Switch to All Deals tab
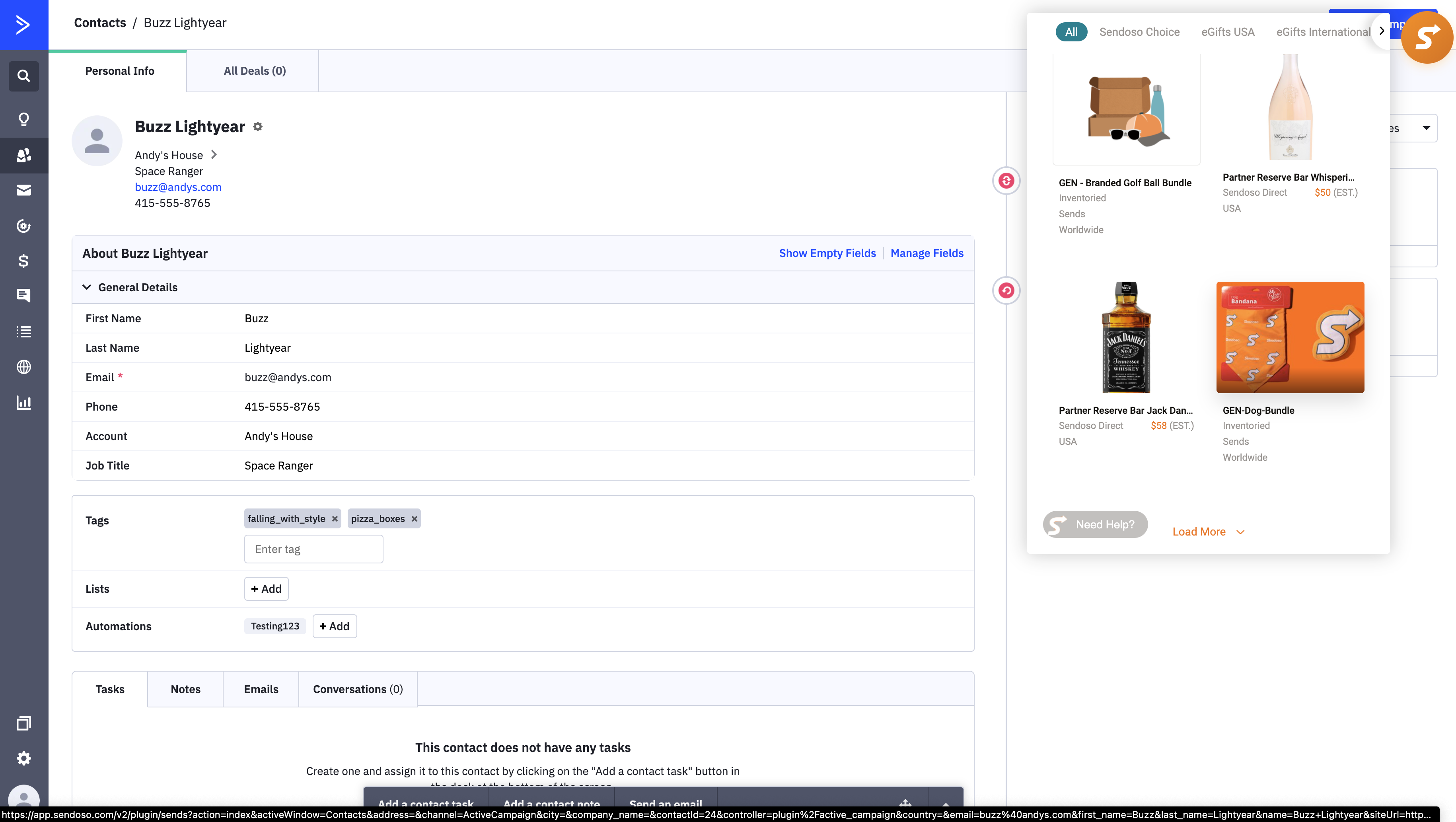The image size is (1456, 822). tap(254, 70)
